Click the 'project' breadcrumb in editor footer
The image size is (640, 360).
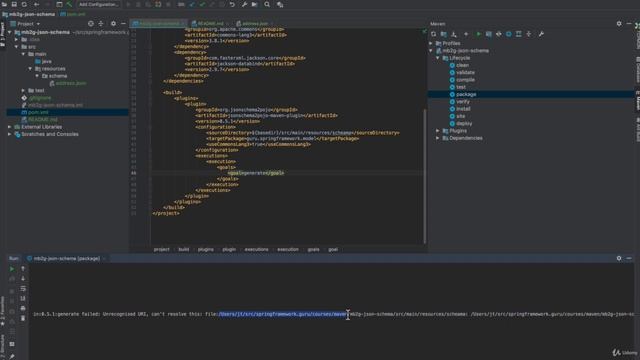(x=162, y=249)
